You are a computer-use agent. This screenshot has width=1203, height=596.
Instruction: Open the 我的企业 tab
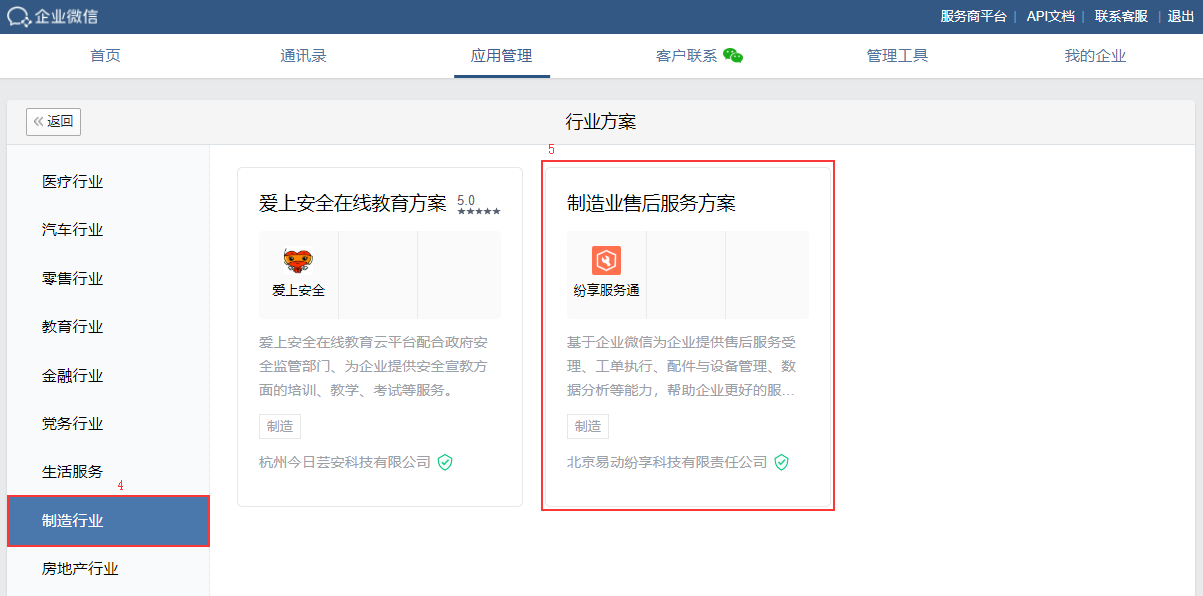pos(1095,56)
